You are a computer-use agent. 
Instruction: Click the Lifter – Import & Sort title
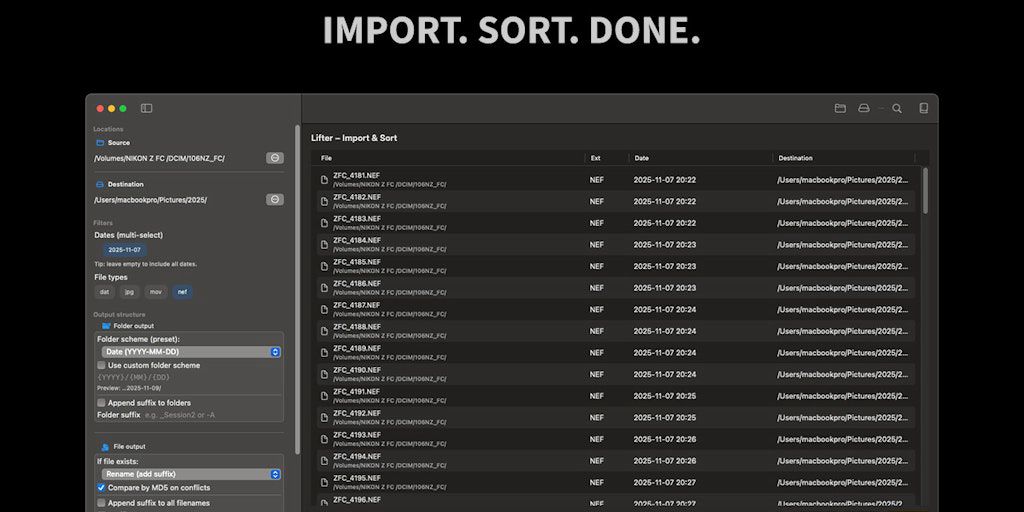point(354,138)
